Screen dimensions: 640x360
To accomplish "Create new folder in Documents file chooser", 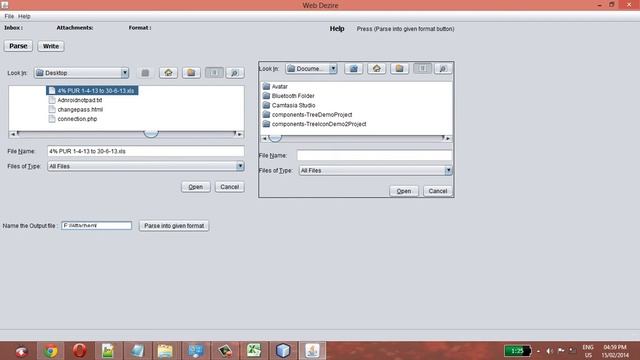I will point(399,69).
